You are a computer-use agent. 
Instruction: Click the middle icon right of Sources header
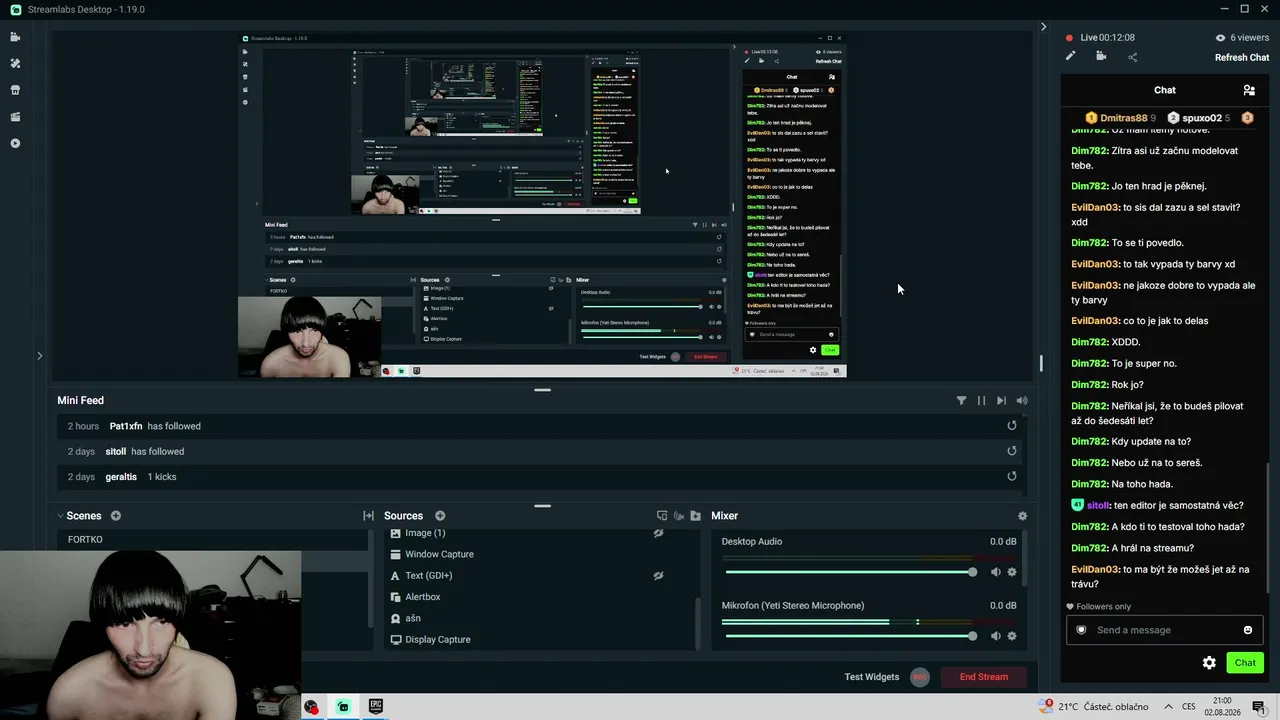(679, 516)
